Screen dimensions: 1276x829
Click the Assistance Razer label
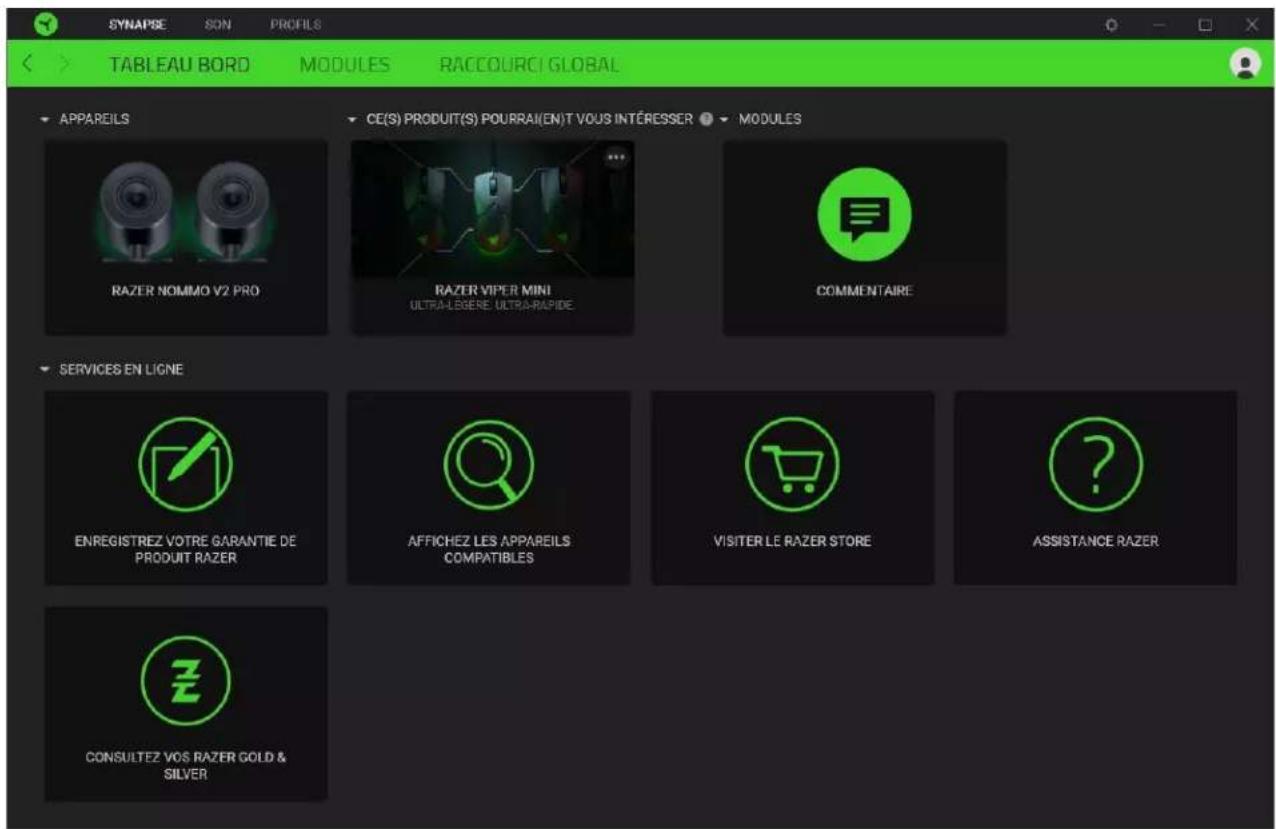[x=1096, y=541]
